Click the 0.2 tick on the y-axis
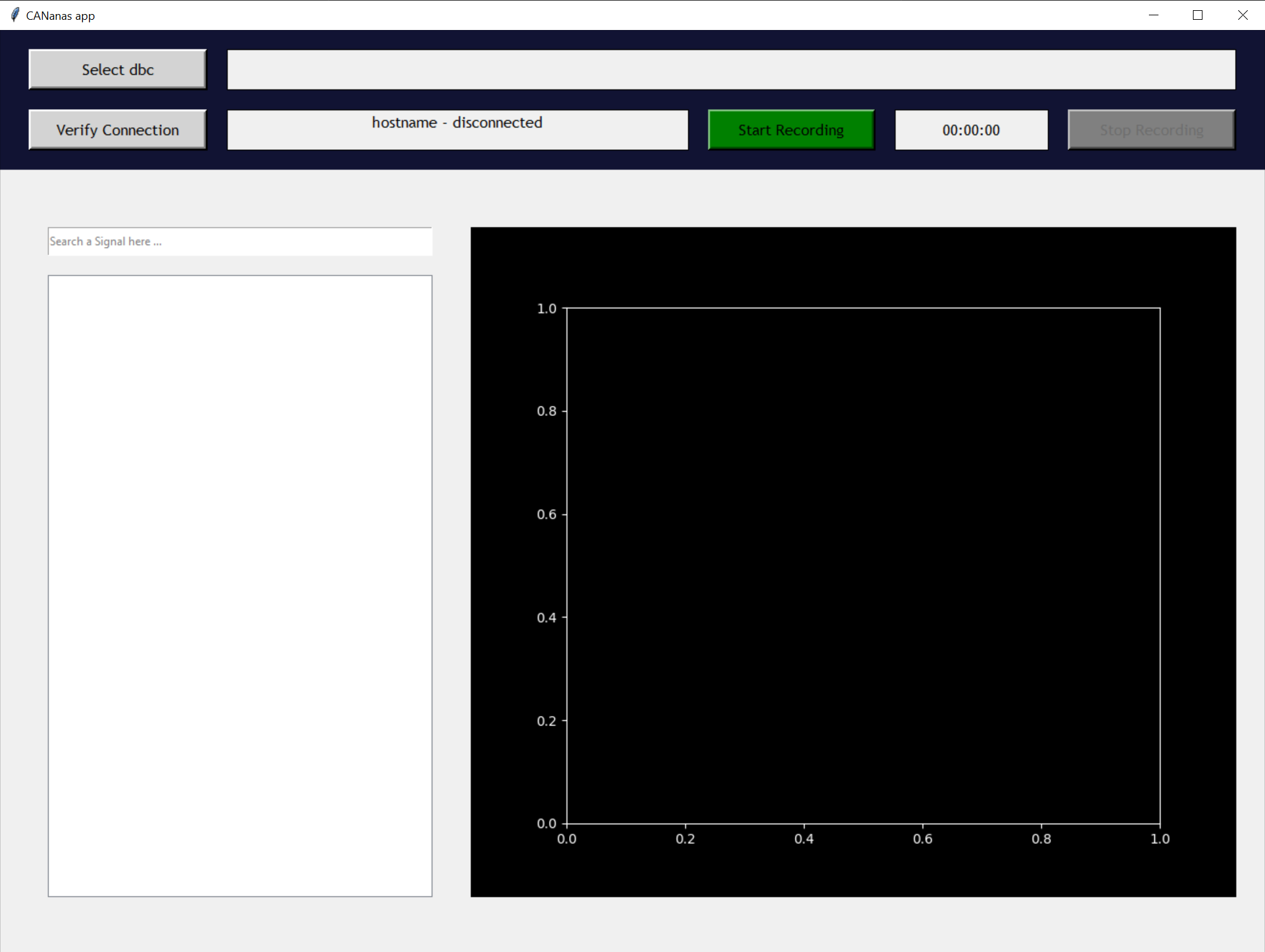The height and width of the screenshot is (952, 1265). (547, 721)
